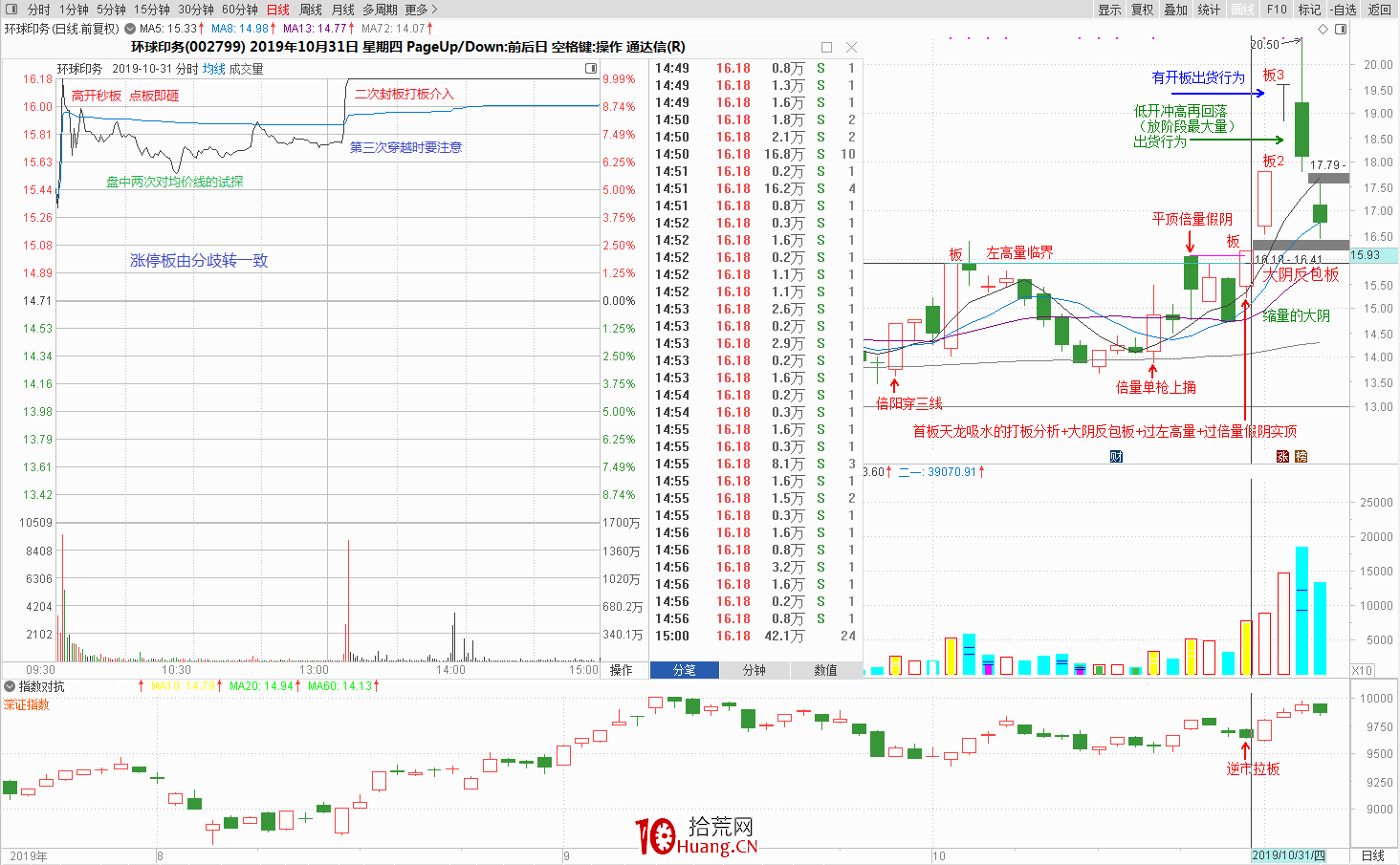Click the 统计 statistics button

point(1209,9)
